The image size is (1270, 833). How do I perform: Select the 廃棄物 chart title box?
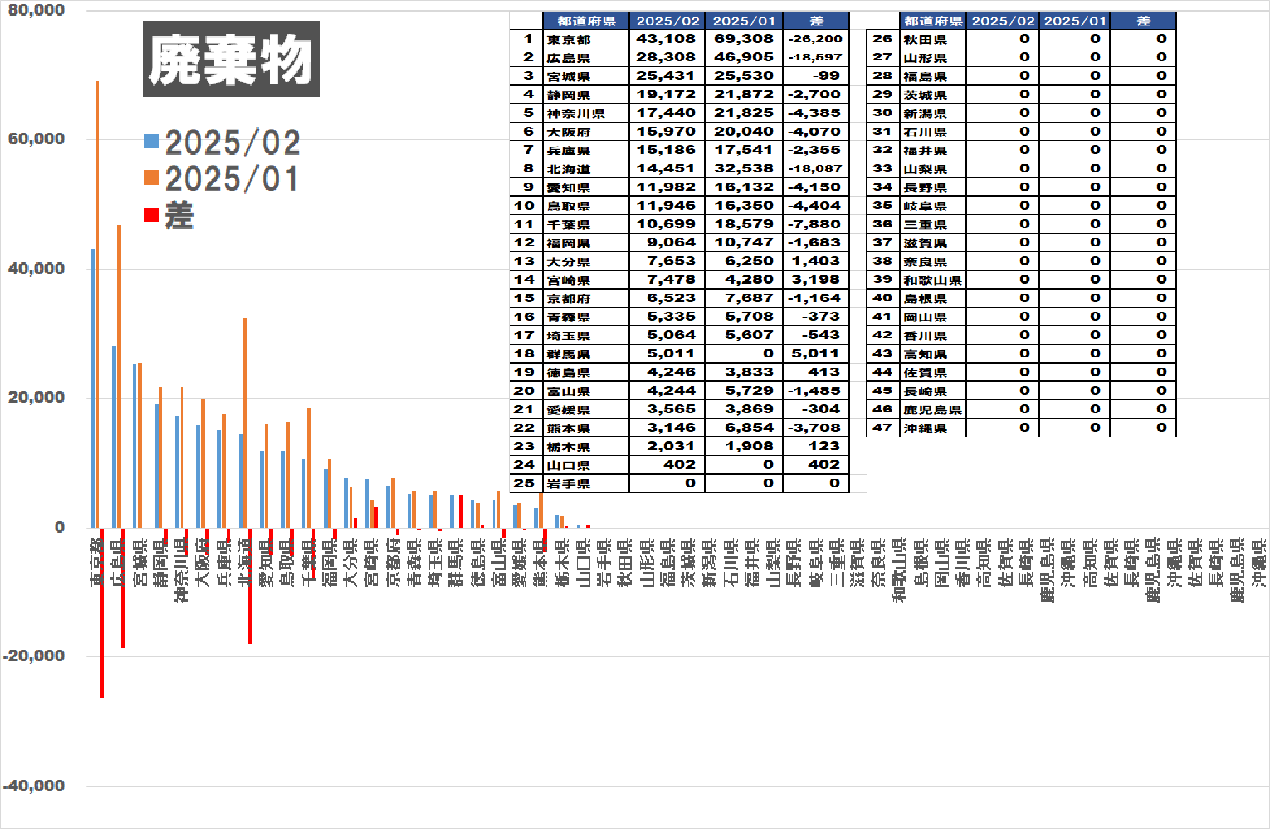click(231, 60)
